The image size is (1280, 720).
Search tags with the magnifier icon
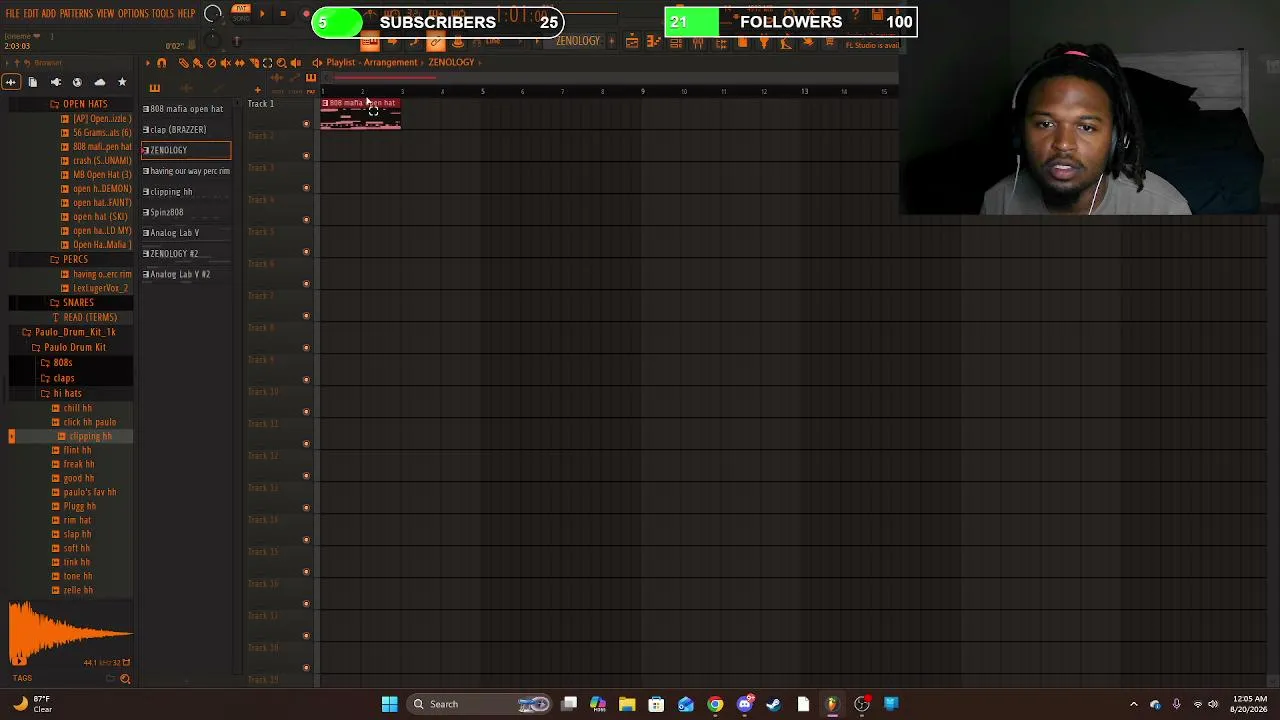pos(125,679)
